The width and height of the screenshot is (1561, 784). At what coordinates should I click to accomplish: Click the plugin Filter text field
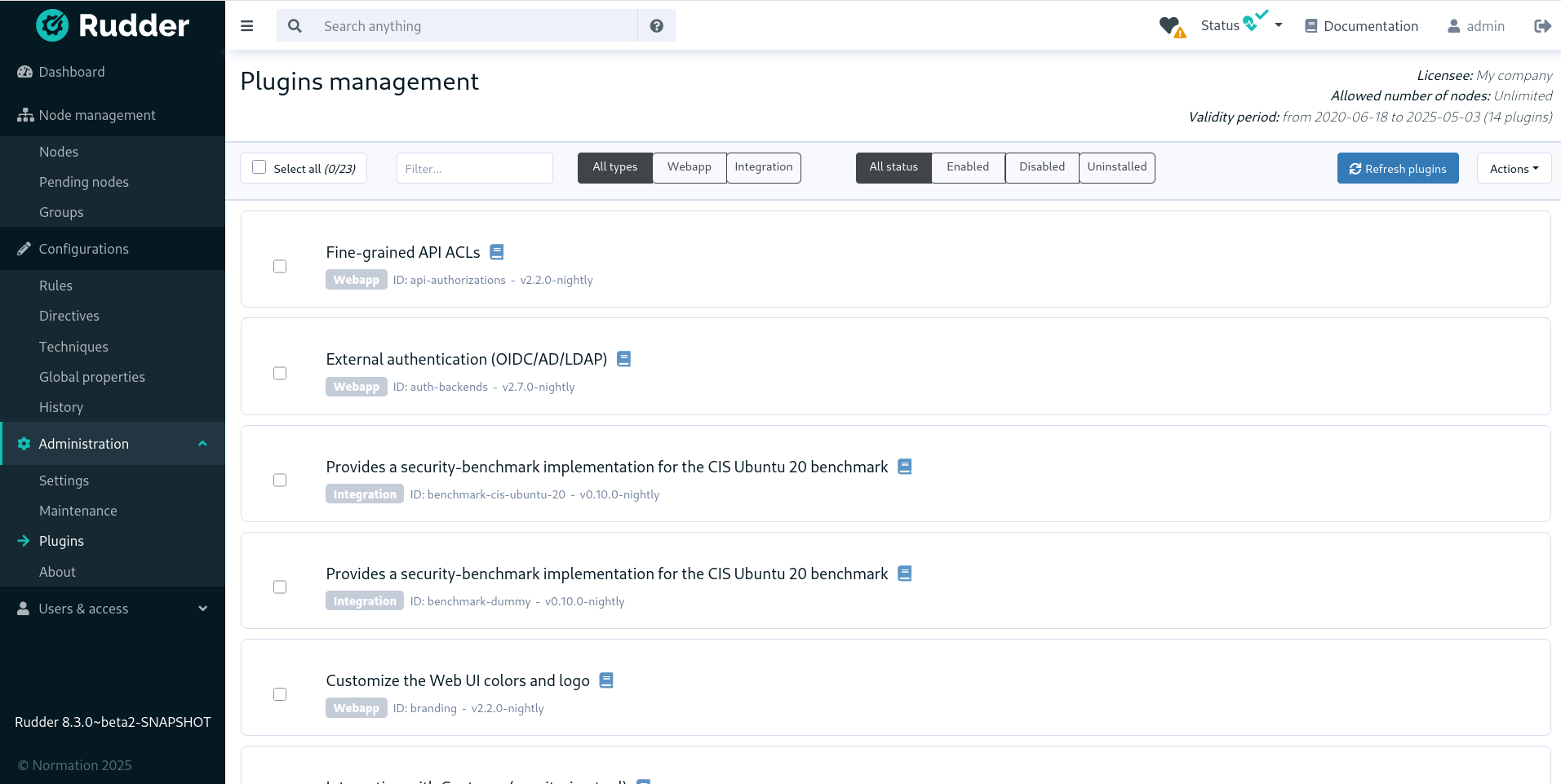[474, 169]
